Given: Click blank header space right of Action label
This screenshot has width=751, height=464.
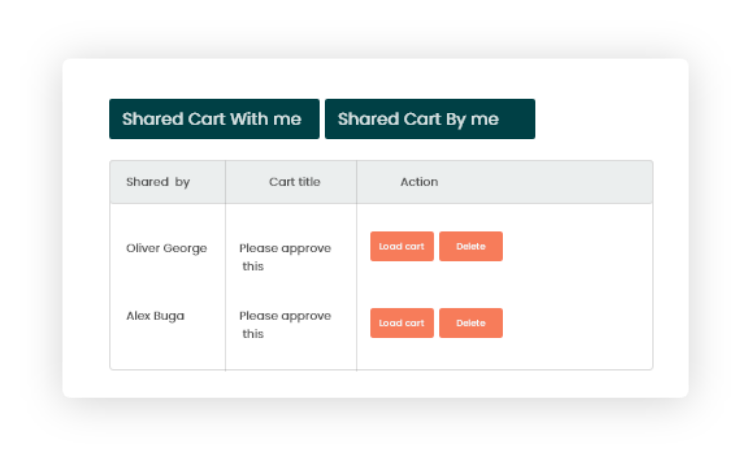Looking at the screenshot, I should point(545,181).
